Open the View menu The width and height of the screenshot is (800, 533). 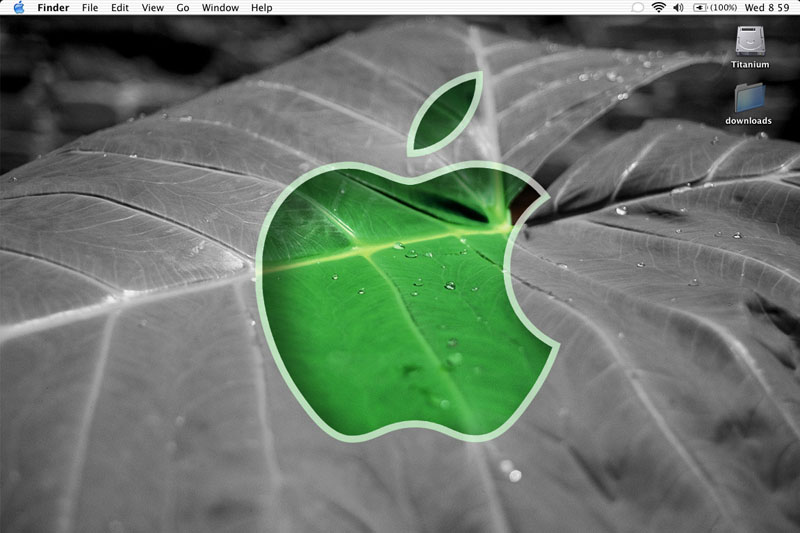click(153, 8)
